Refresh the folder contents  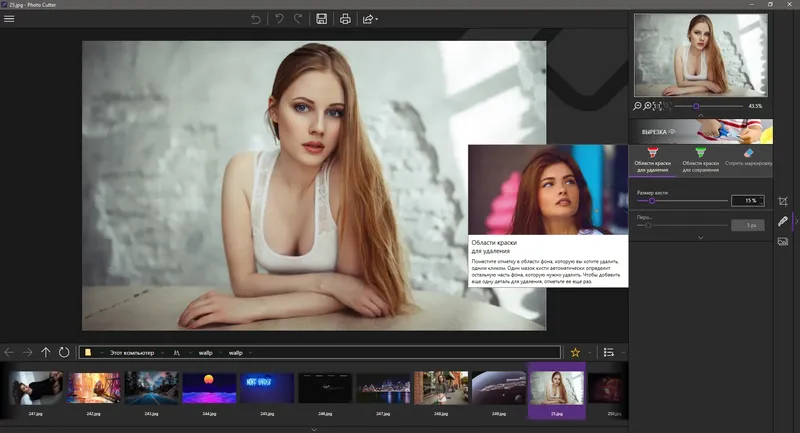pos(64,352)
